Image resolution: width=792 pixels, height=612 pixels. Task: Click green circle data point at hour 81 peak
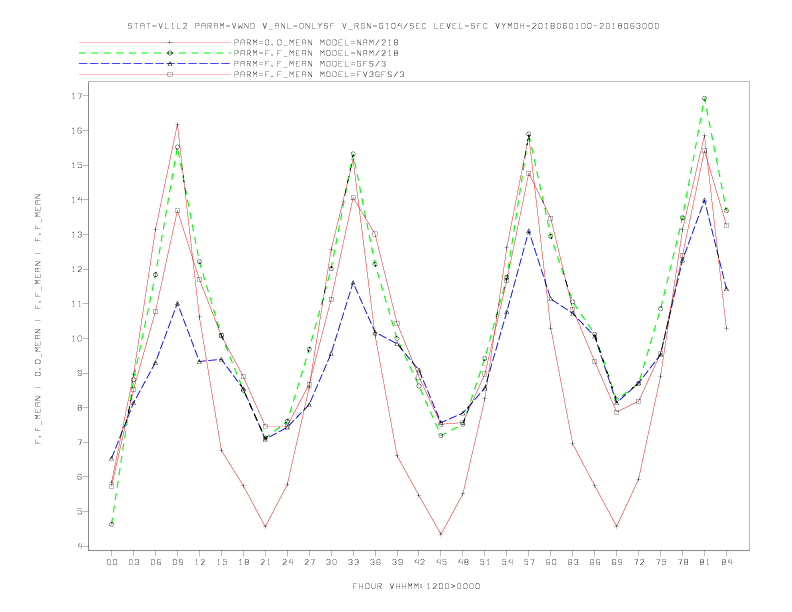(x=704, y=98)
